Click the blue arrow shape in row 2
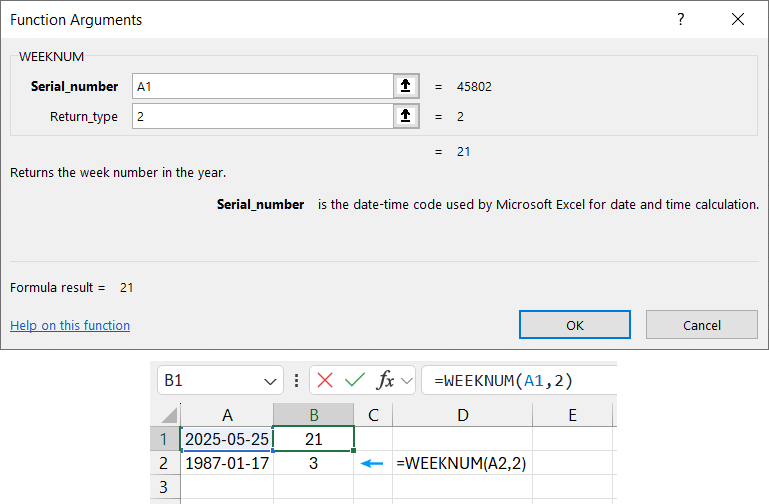Screen dimensions: 769x504 372,464
